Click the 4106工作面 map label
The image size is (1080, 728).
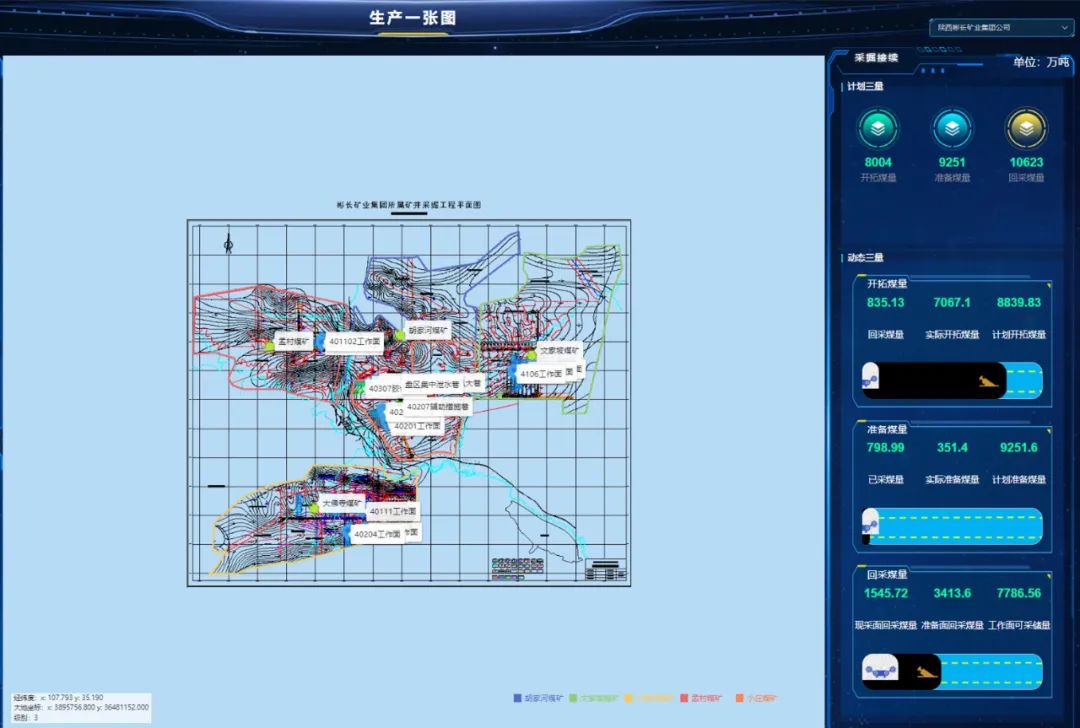click(541, 374)
